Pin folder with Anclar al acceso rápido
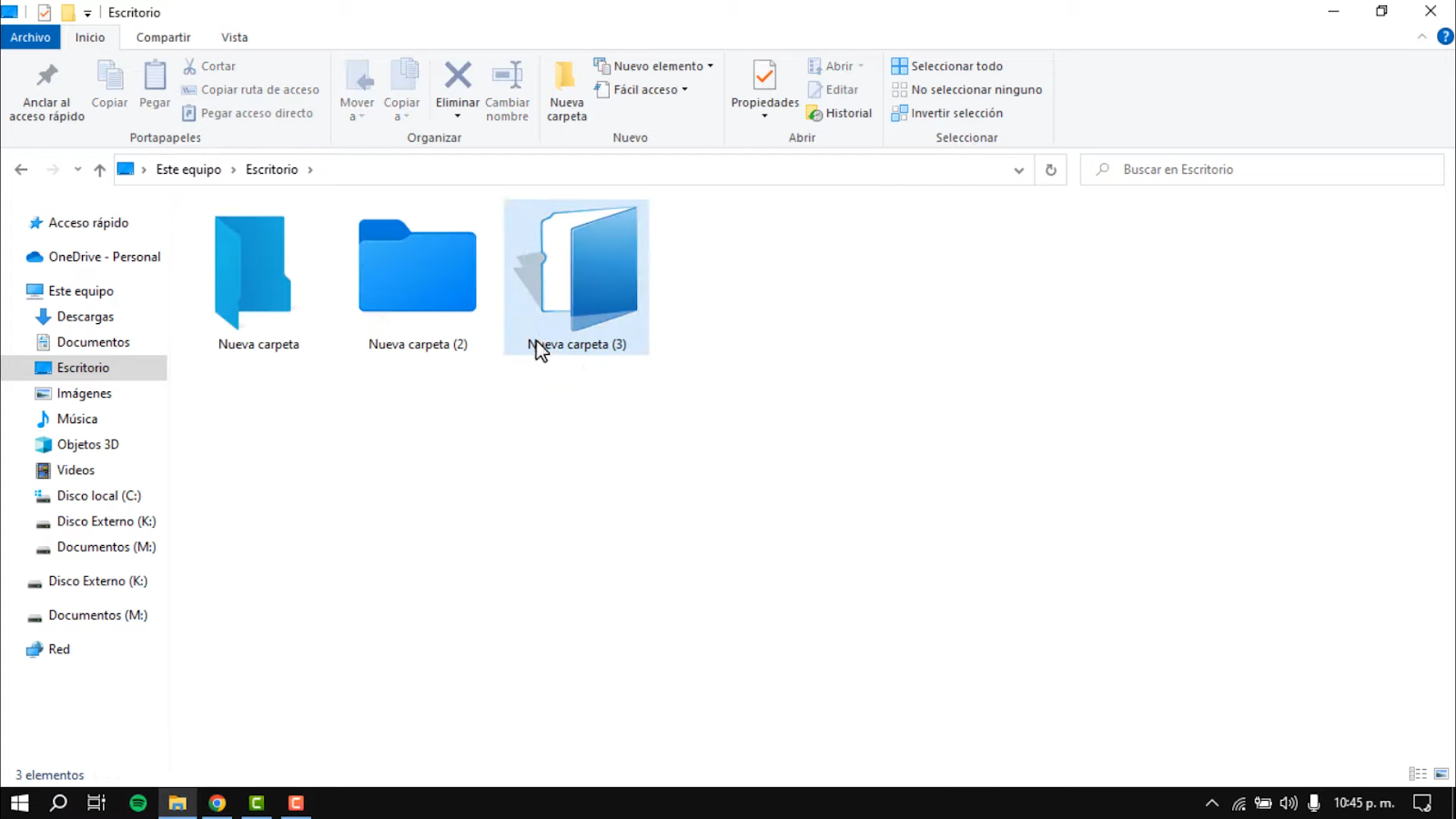 pos(46,91)
